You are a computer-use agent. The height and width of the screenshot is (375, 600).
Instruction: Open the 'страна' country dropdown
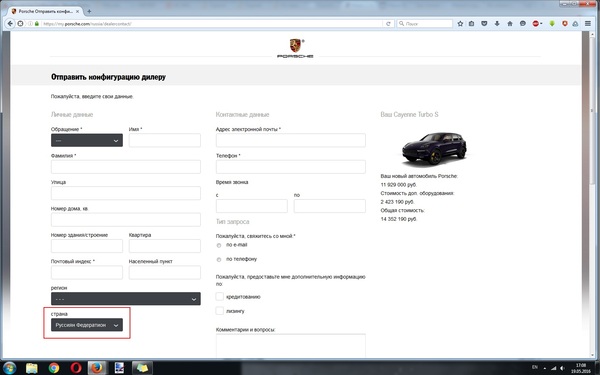tap(87, 325)
